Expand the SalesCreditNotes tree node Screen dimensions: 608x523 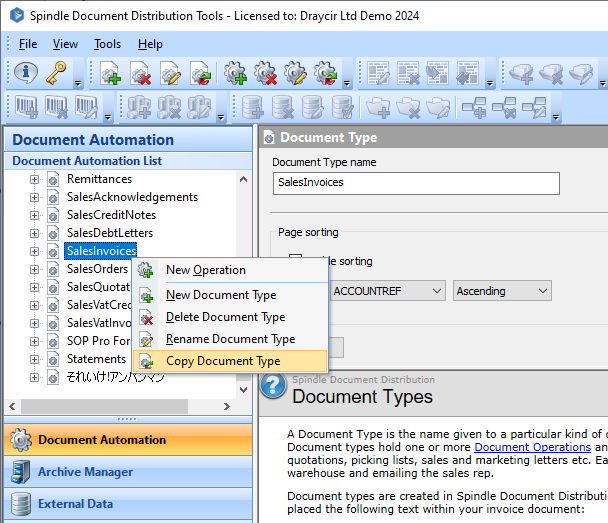pyautogui.click(x=34, y=215)
